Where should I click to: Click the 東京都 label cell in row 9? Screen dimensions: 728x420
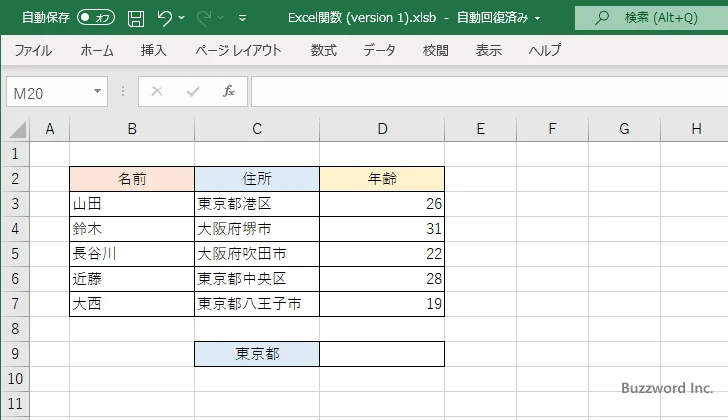[257, 354]
